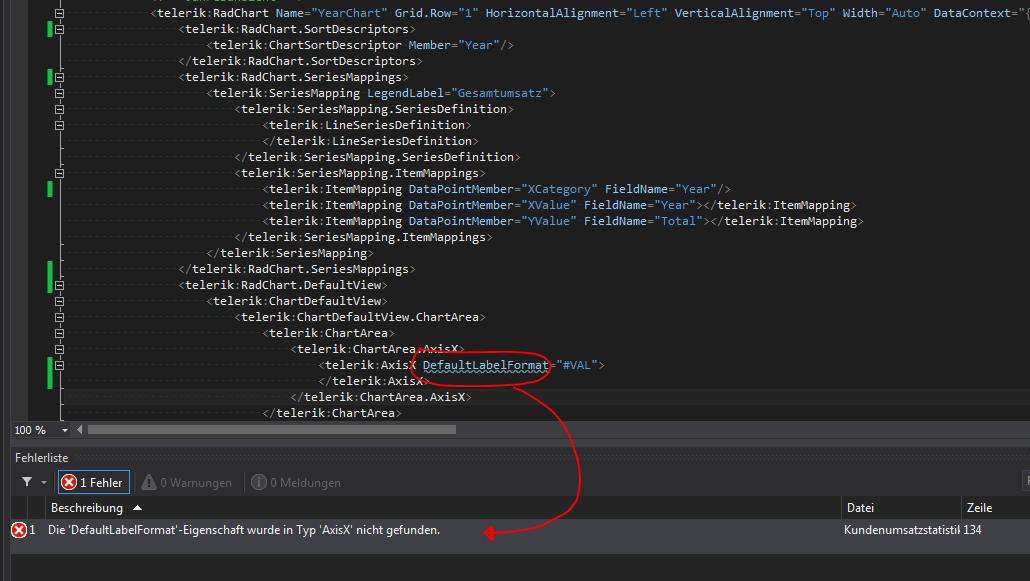Image resolution: width=1030 pixels, height=581 pixels.
Task: Toggle the 0 Warnungen filter
Action: point(187,482)
